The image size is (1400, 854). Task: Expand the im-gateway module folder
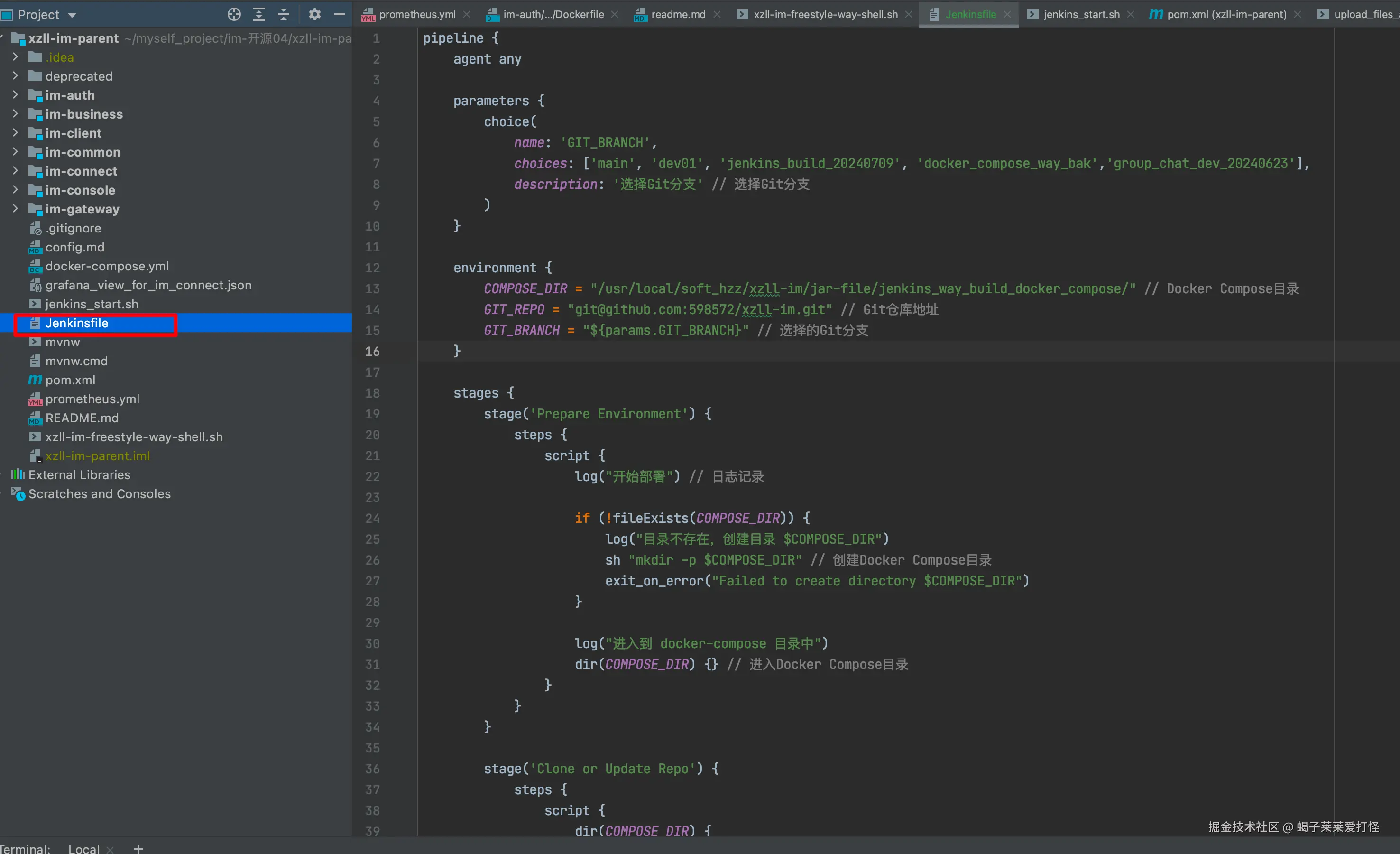(15, 209)
